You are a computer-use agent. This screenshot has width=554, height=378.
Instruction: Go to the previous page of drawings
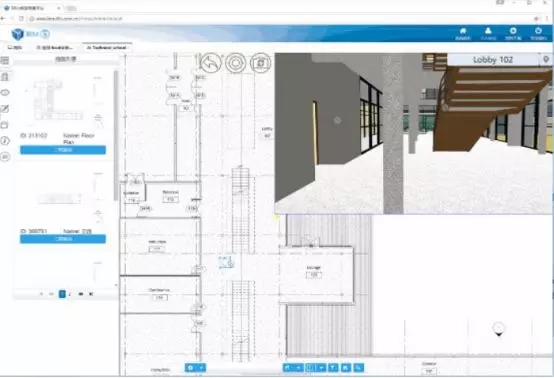point(52,294)
